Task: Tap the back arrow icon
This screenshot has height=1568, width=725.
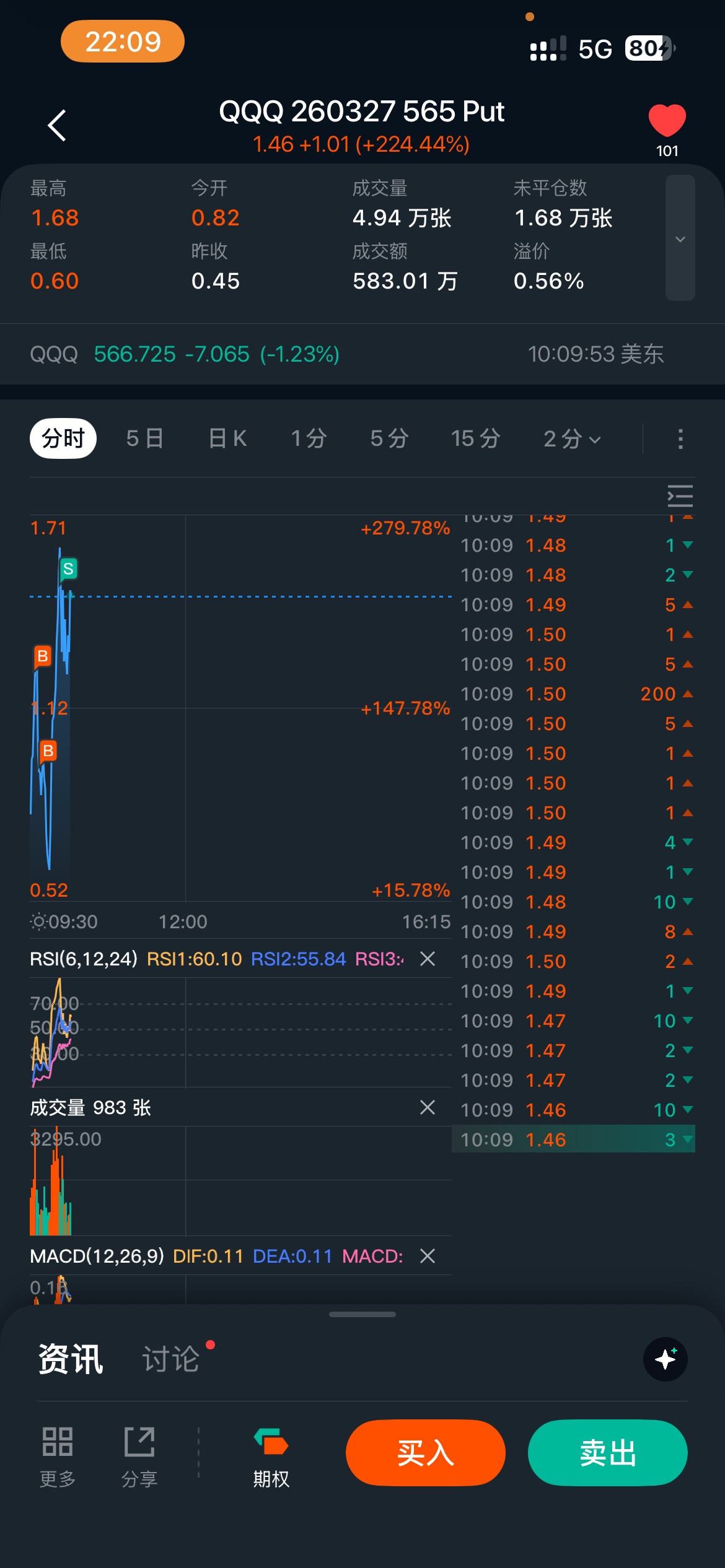Action: pyautogui.click(x=57, y=126)
